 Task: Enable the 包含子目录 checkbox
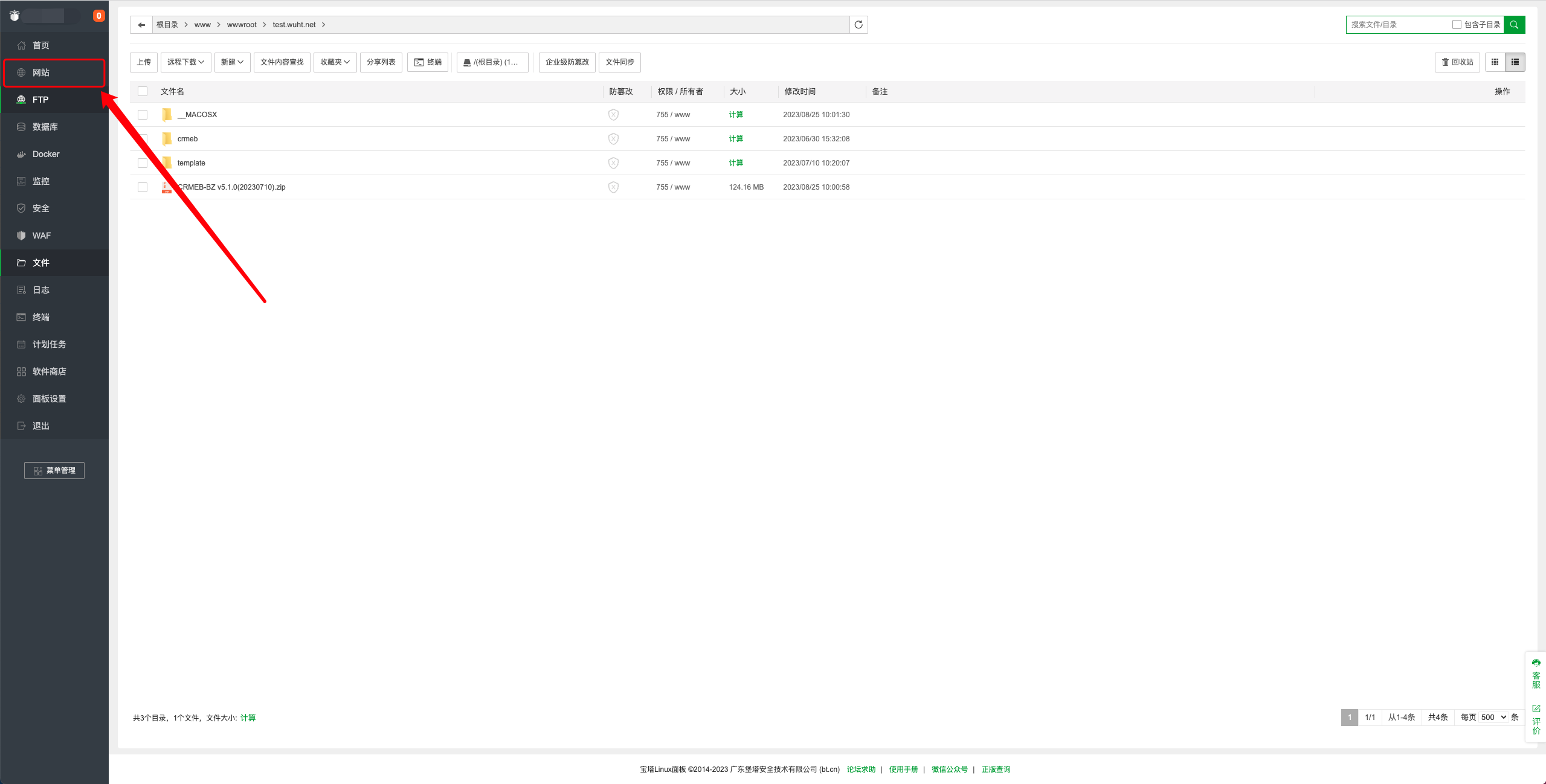tap(1456, 25)
